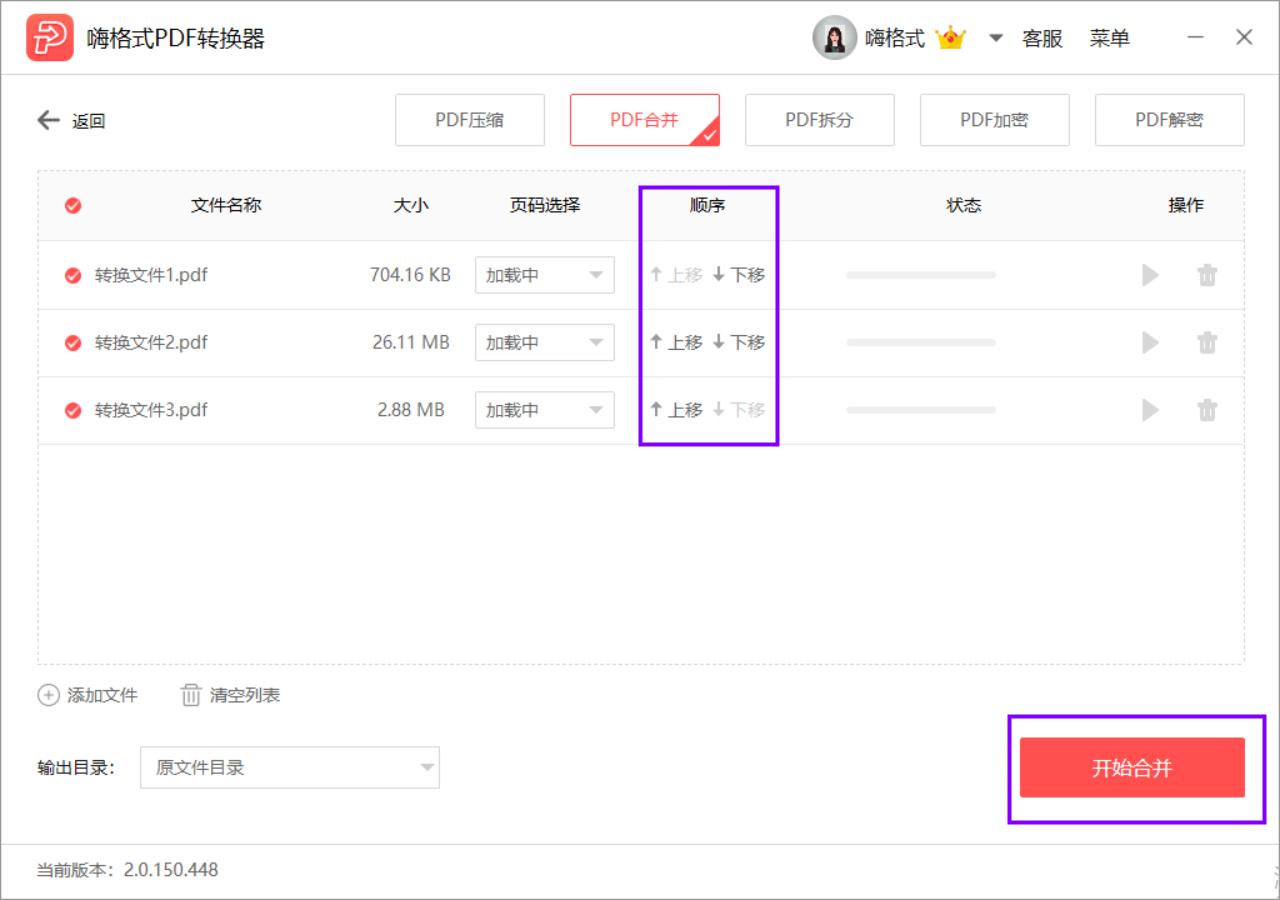Click the username 嗨格式
1280x900 pixels.
[x=895, y=39]
